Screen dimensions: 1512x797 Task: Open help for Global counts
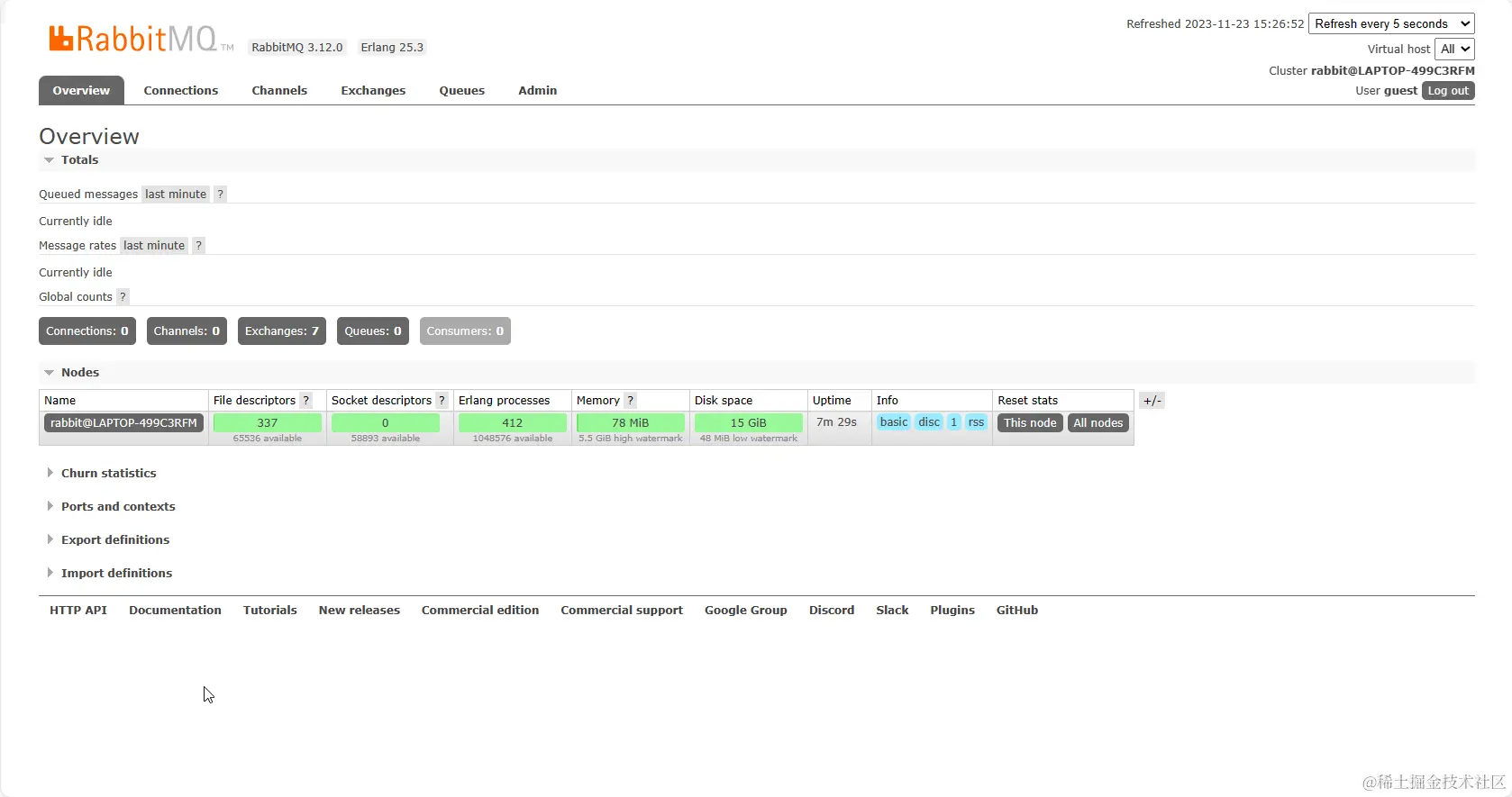123,296
